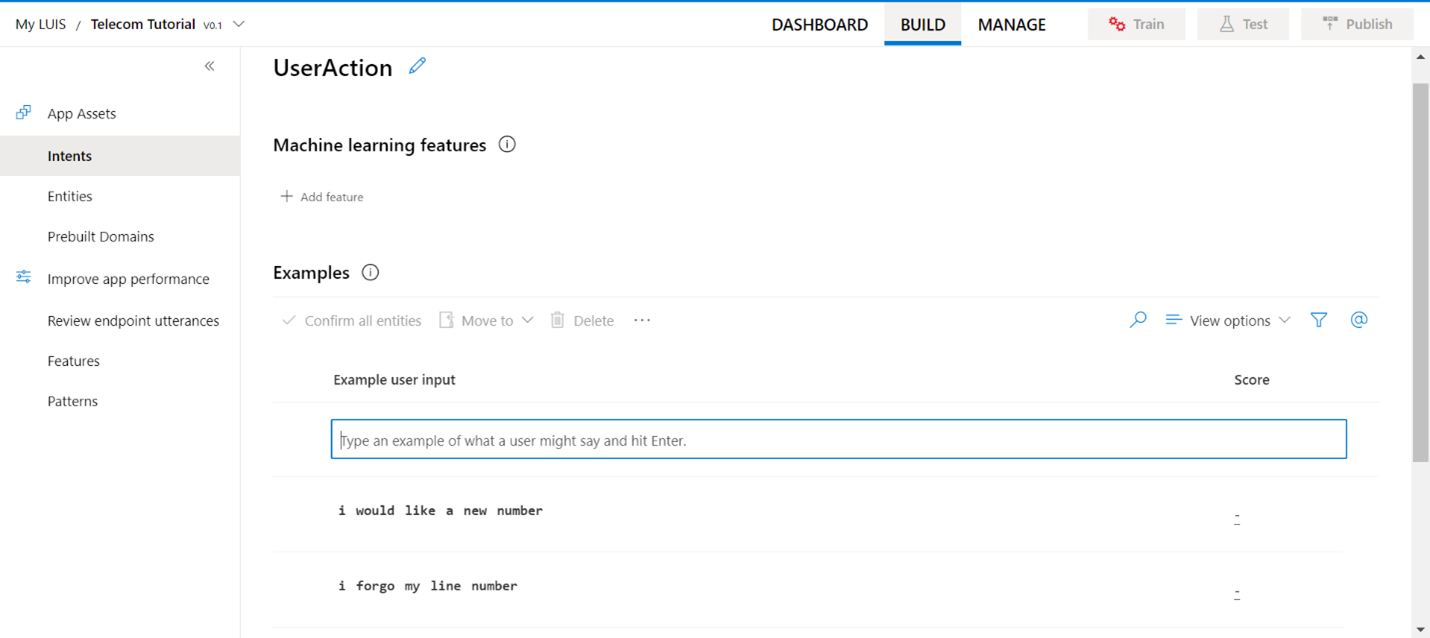Open the search magnifier in examples toolbar

pos(1138,320)
